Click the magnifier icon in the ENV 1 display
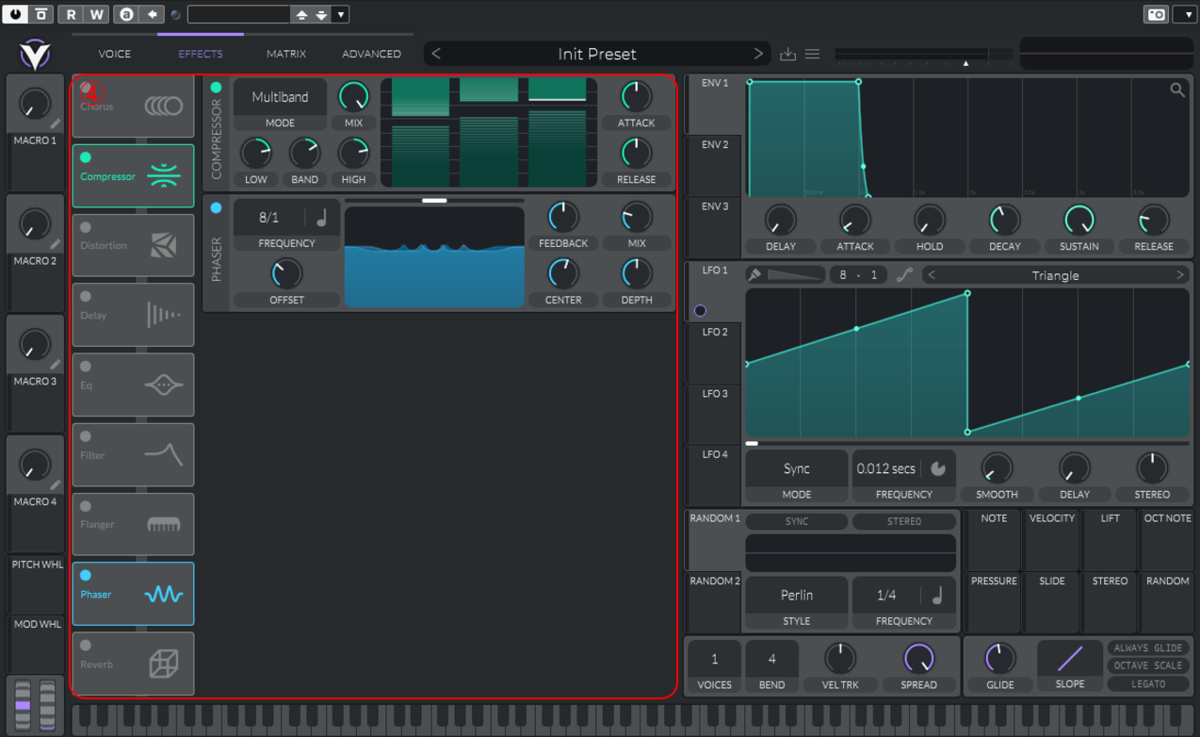1200x737 pixels. (x=1178, y=91)
